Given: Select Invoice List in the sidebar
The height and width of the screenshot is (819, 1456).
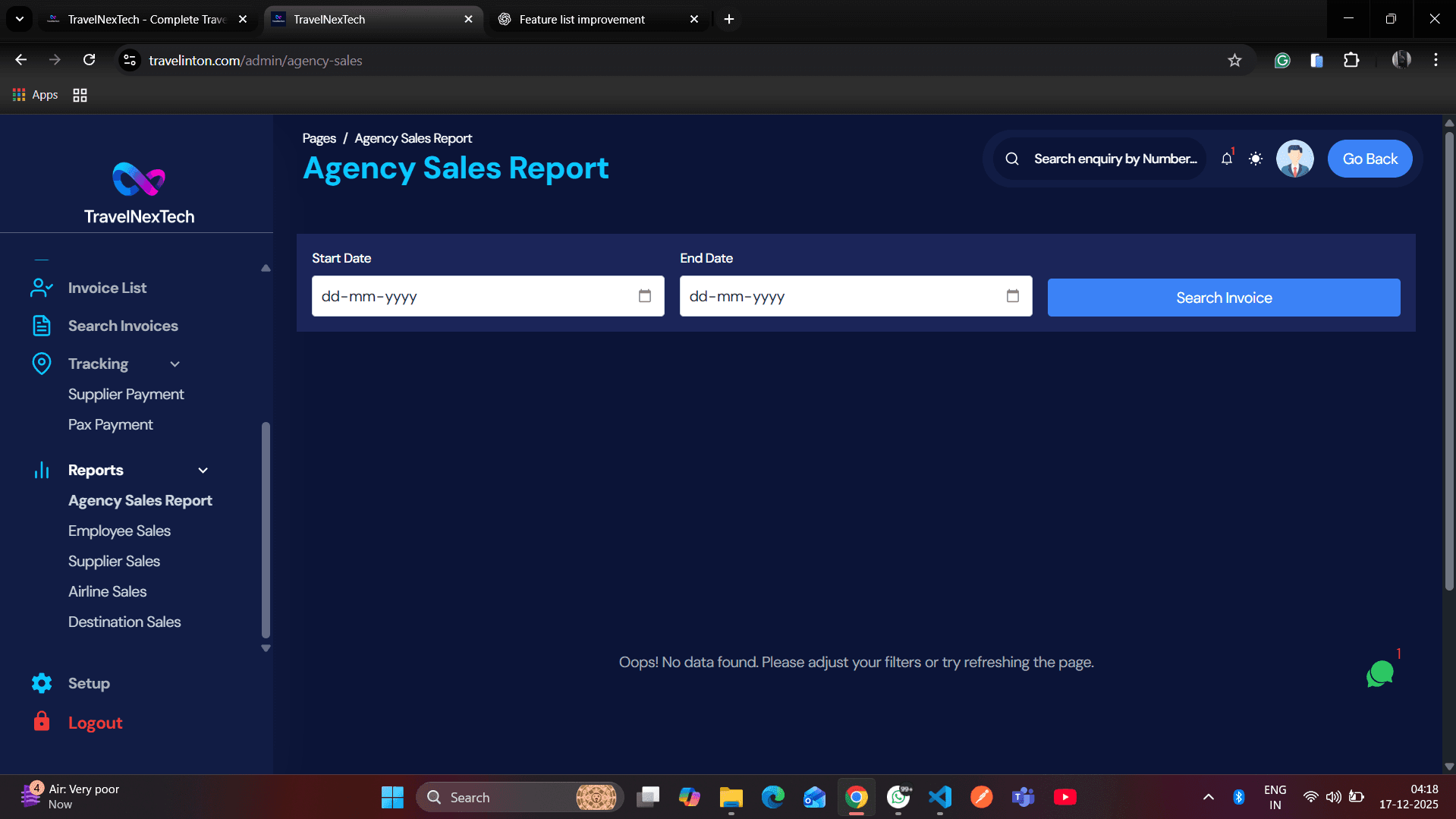Looking at the screenshot, I should (106, 288).
